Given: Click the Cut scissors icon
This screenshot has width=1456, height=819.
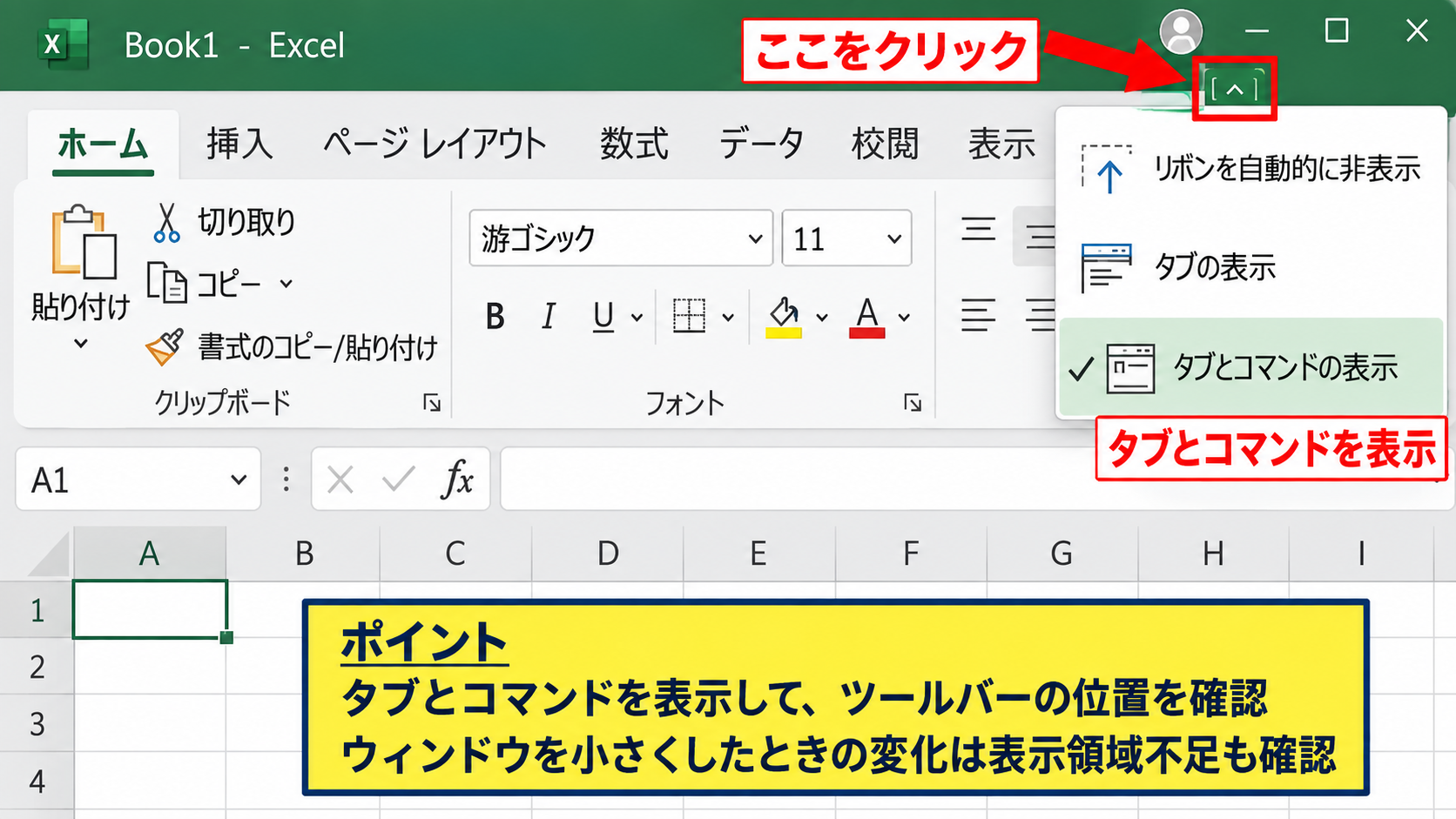Looking at the screenshot, I should pos(166,223).
